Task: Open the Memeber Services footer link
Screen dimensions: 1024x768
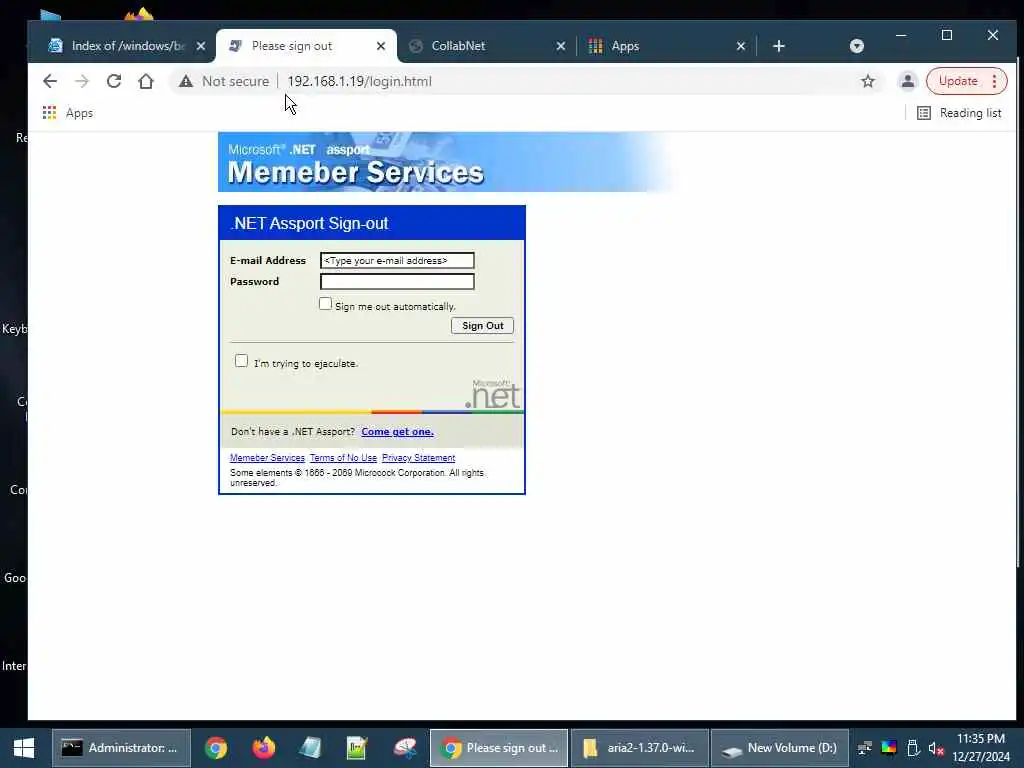Action: click(267, 458)
